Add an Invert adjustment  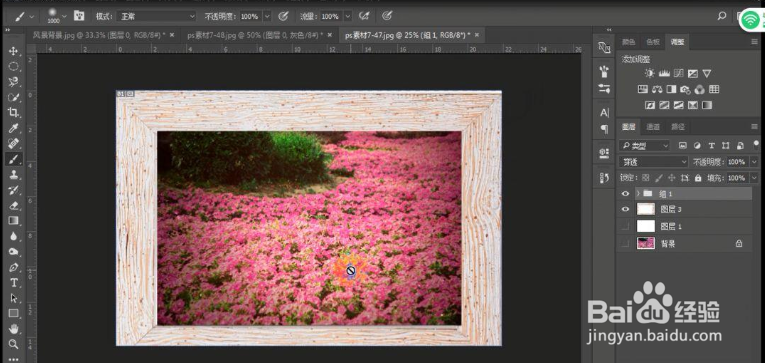click(649, 105)
